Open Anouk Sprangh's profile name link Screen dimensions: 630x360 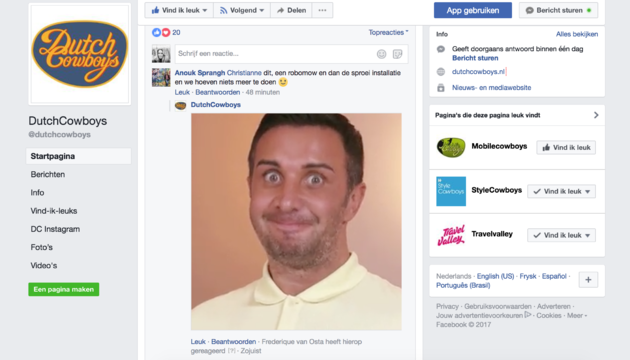click(200, 73)
